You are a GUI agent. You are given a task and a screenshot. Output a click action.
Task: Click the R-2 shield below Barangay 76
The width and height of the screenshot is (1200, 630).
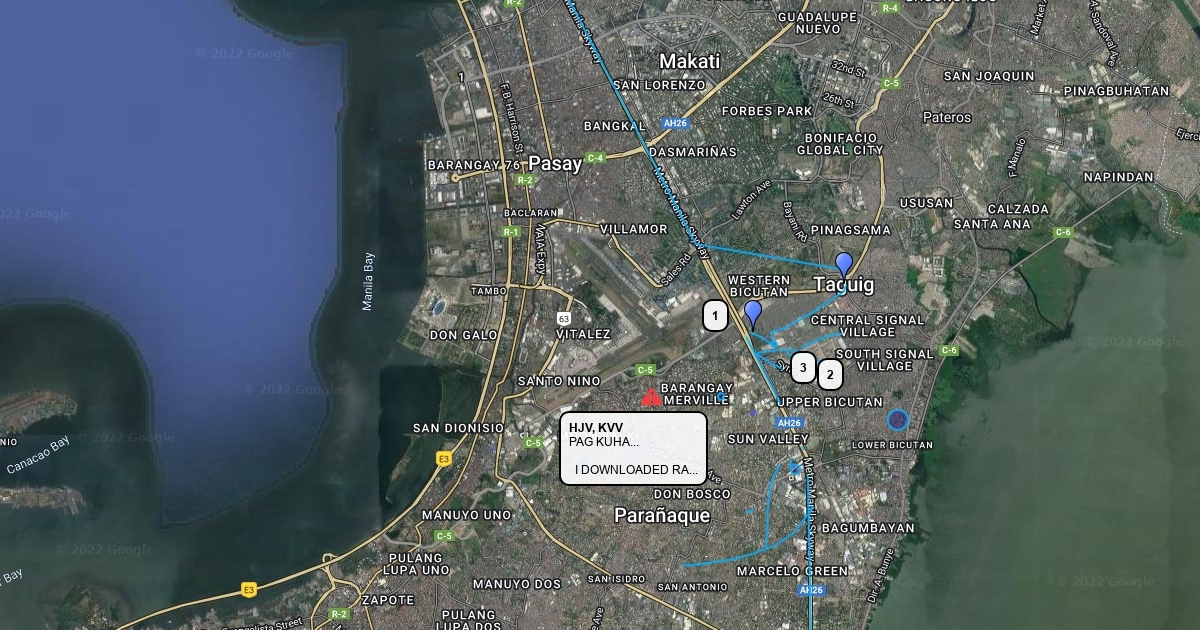526,180
